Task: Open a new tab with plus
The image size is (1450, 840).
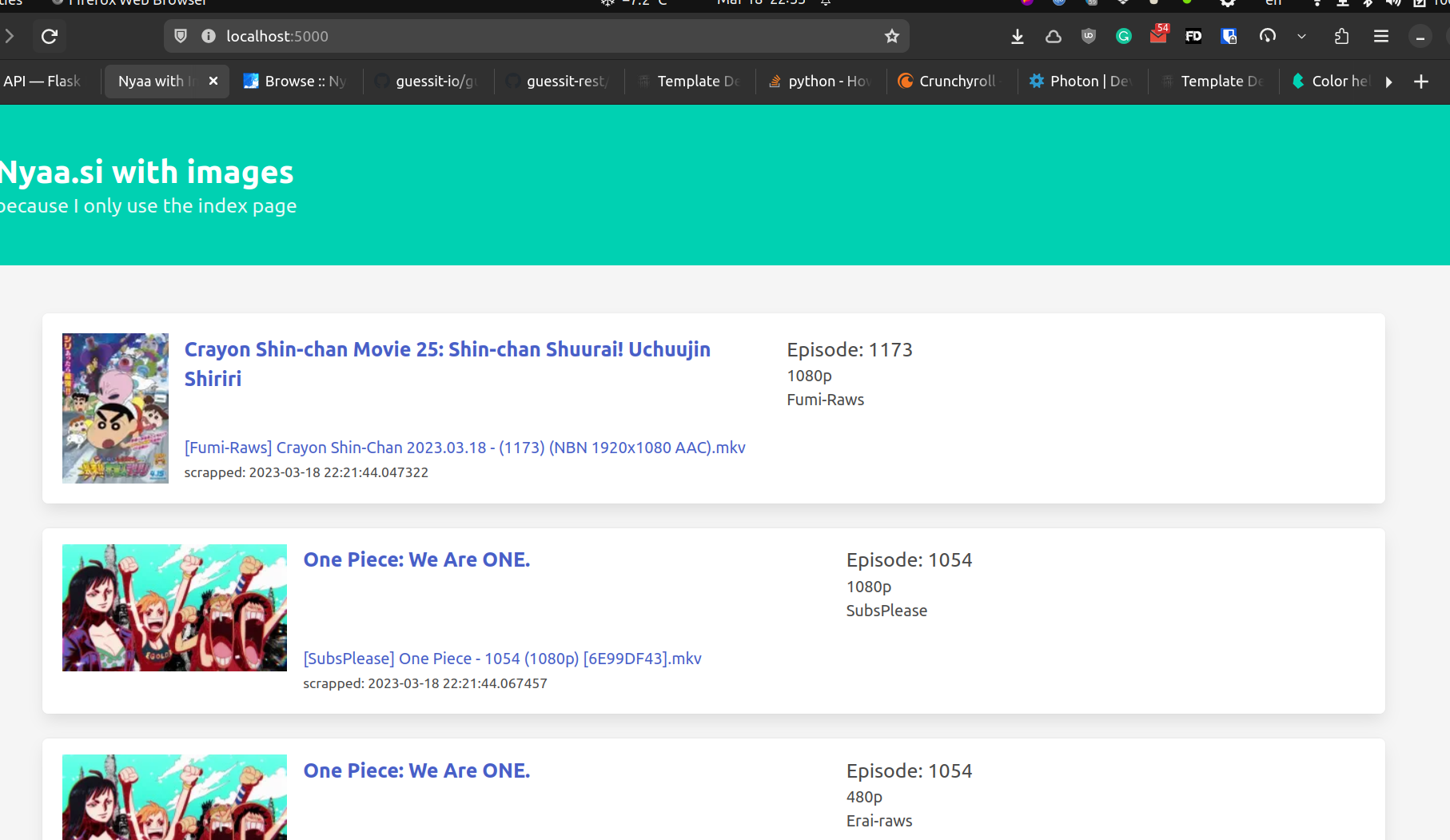Action: click(1421, 81)
